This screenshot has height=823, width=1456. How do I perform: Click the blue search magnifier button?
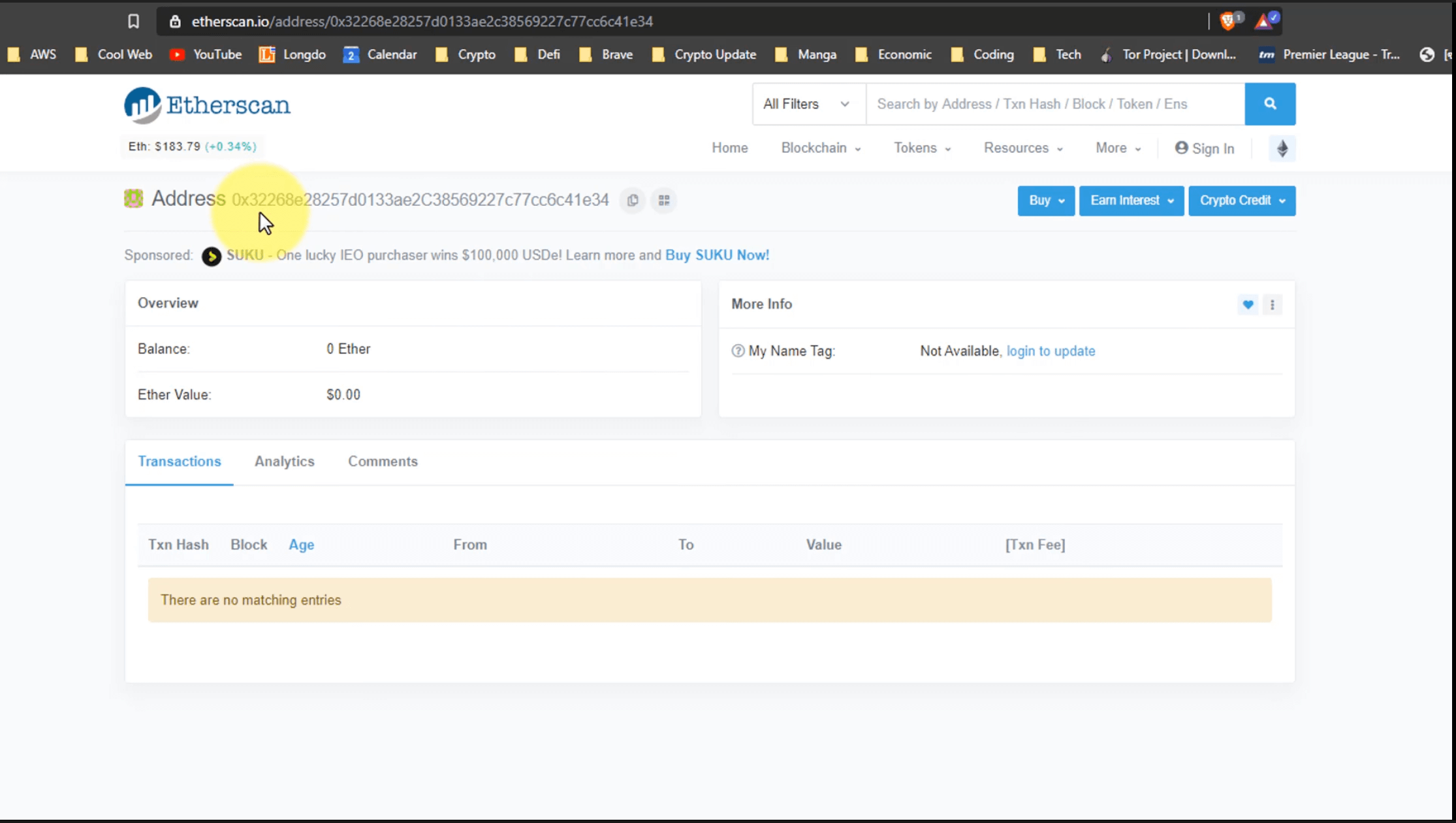pos(1270,104)
